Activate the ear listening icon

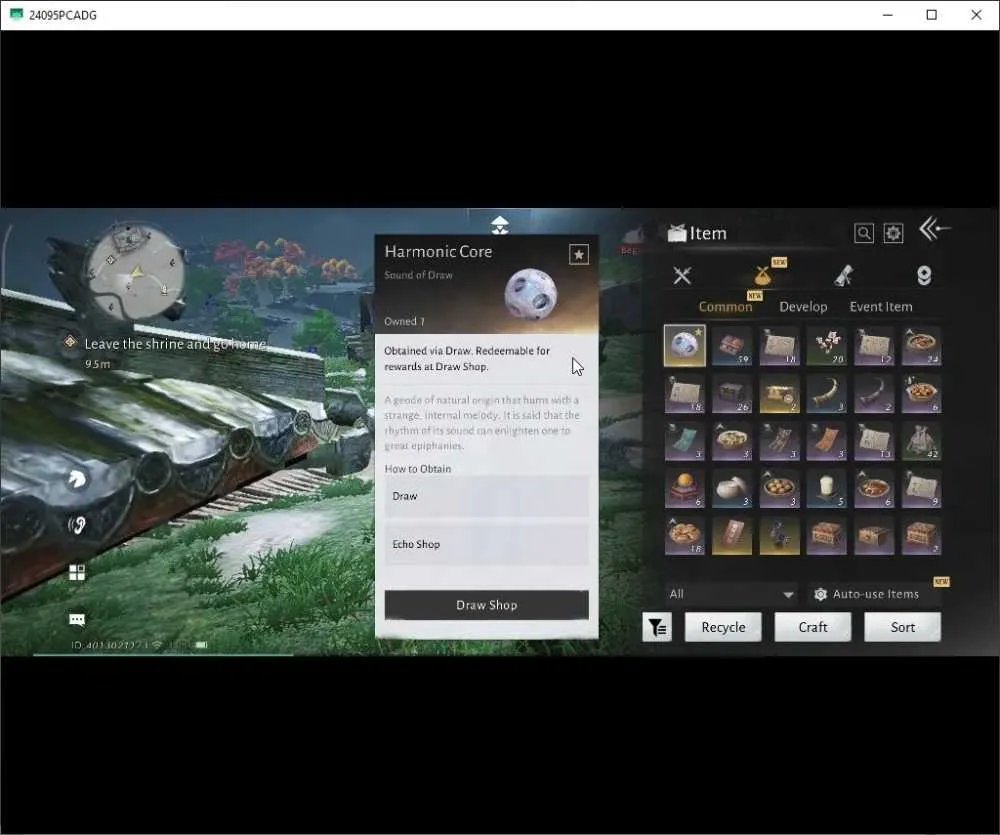pyautogui.click(x=77, y=525)
